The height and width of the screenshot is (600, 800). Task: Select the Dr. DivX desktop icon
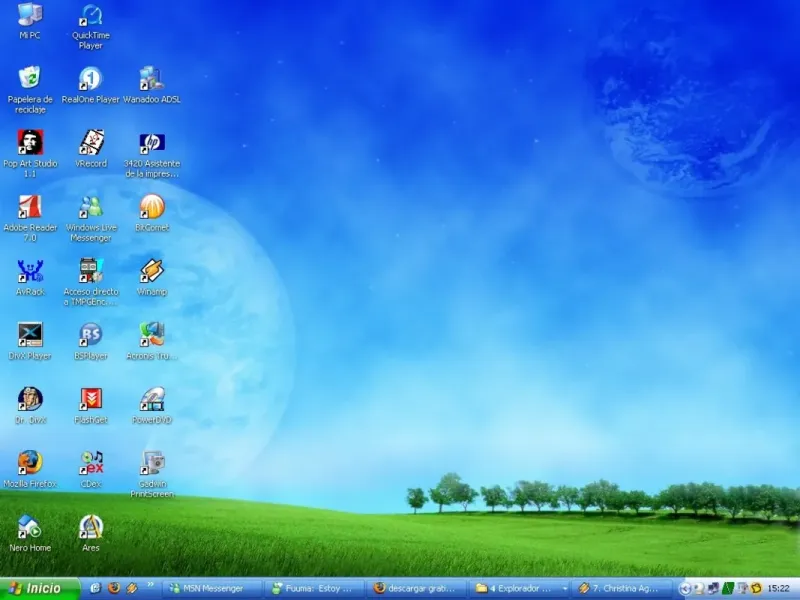(30, 405)
